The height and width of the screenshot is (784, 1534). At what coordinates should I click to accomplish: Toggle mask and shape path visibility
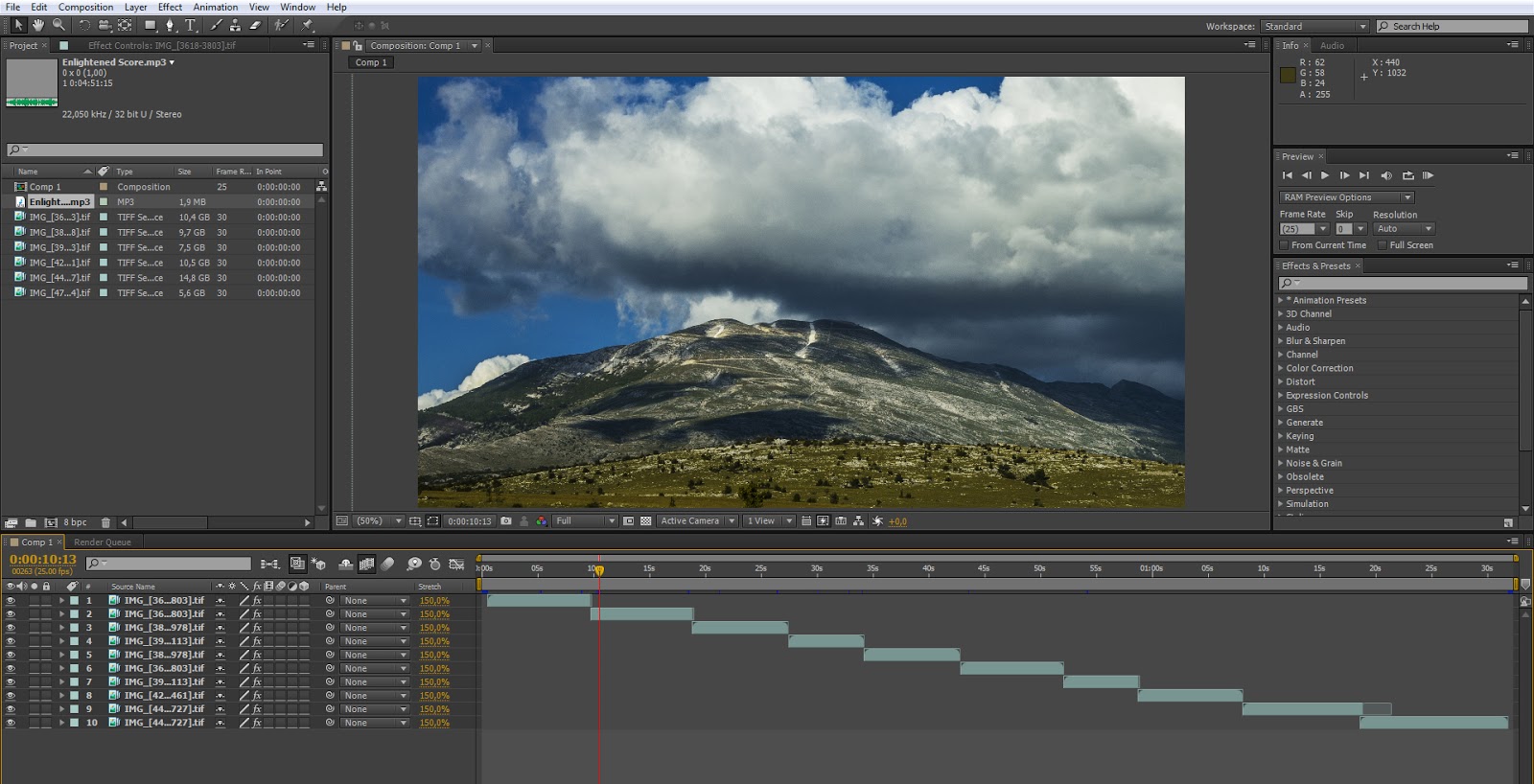pyautogui.click(x=432, y=521)
